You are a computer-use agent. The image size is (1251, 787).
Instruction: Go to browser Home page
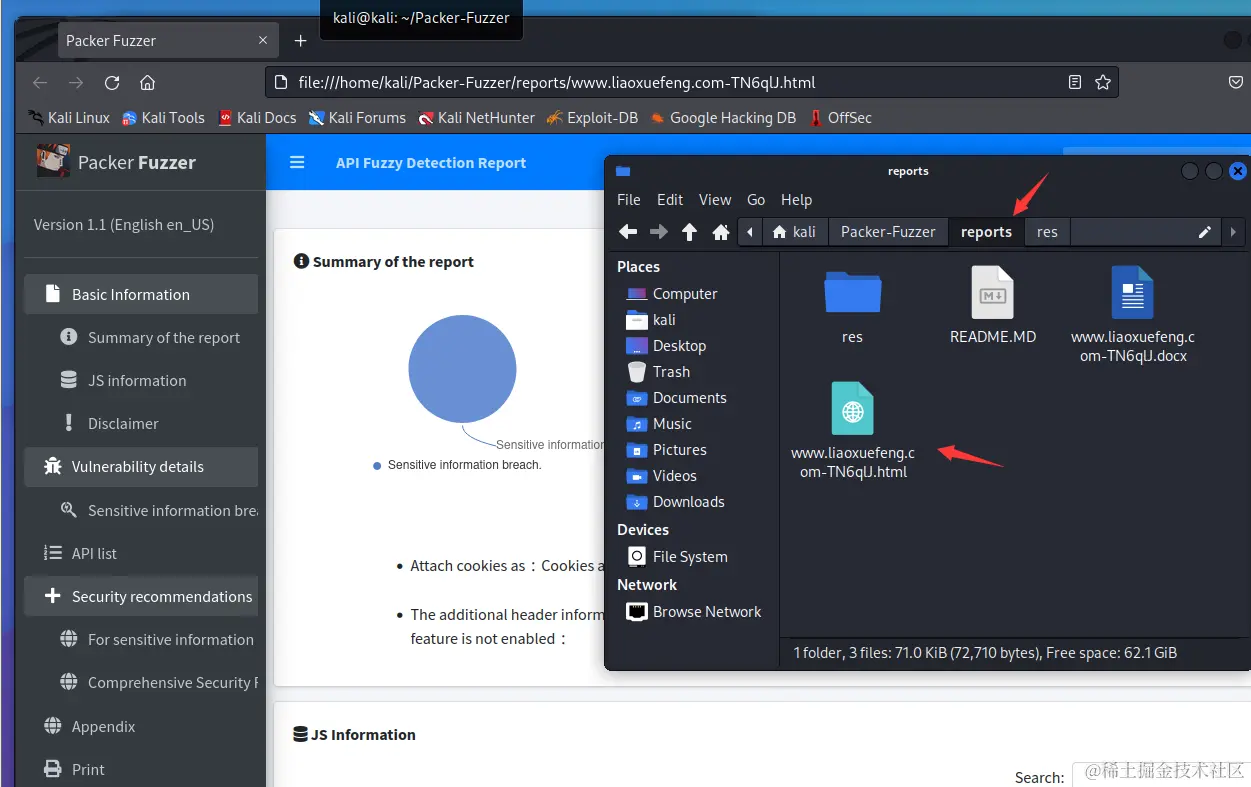pyautogui.click(x=147, y=83)
